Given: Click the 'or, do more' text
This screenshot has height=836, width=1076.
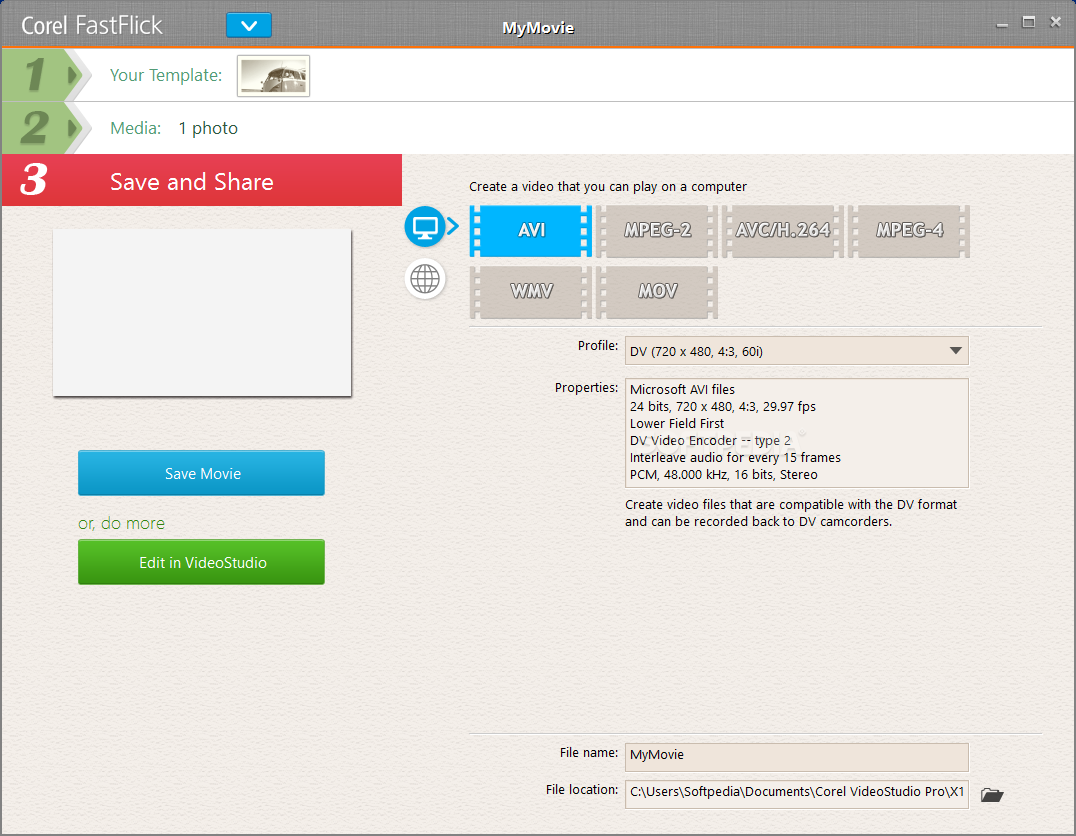Looking at the screenshot, I should click(121, 523).
